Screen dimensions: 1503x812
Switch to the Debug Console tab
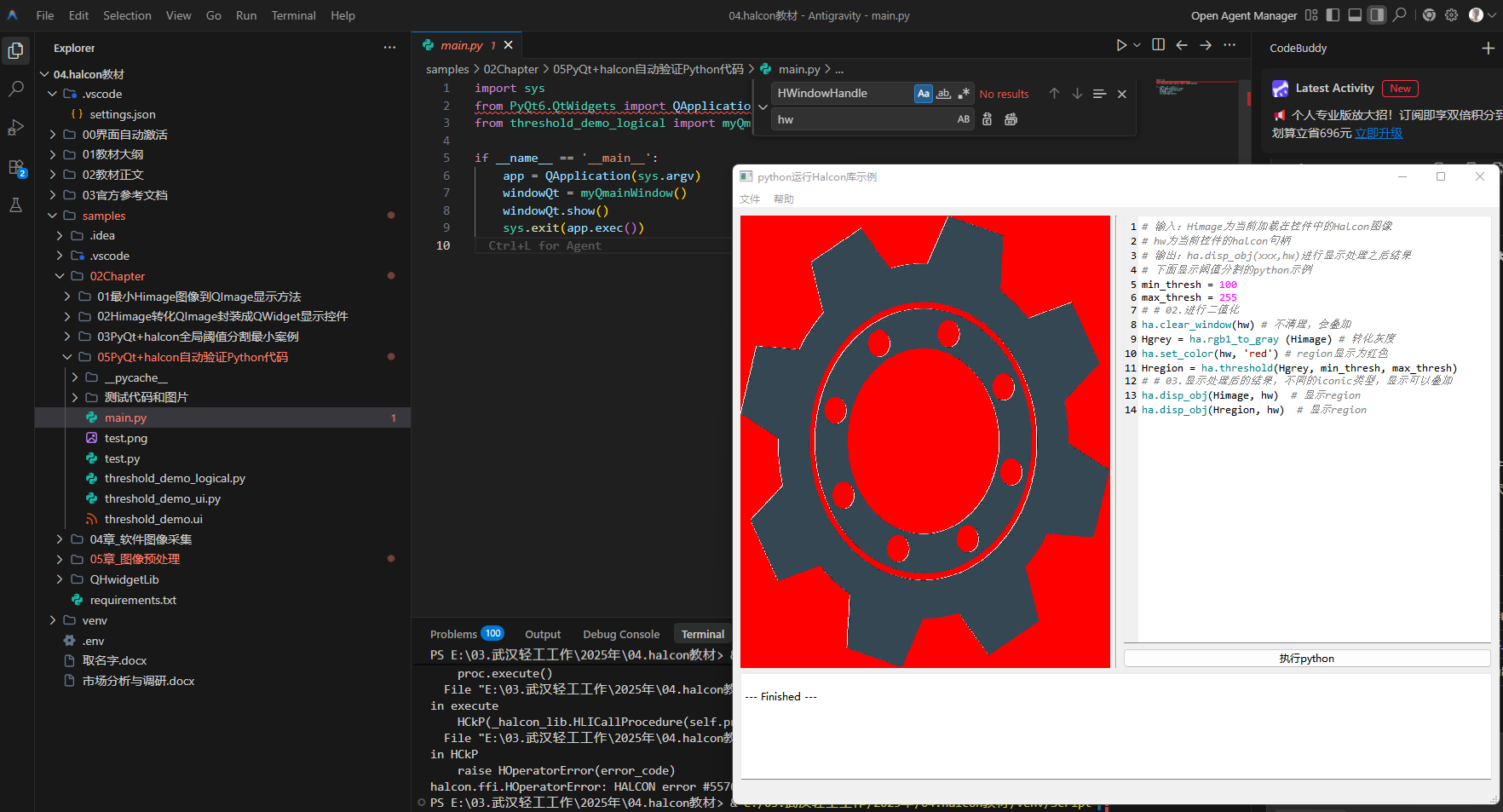coord(621,634)
